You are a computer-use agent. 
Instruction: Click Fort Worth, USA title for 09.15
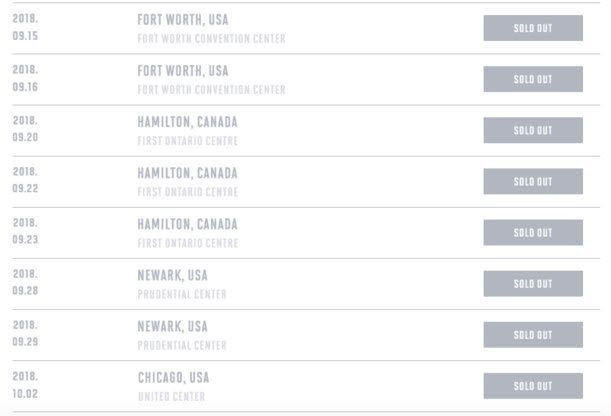pos(182,20)
